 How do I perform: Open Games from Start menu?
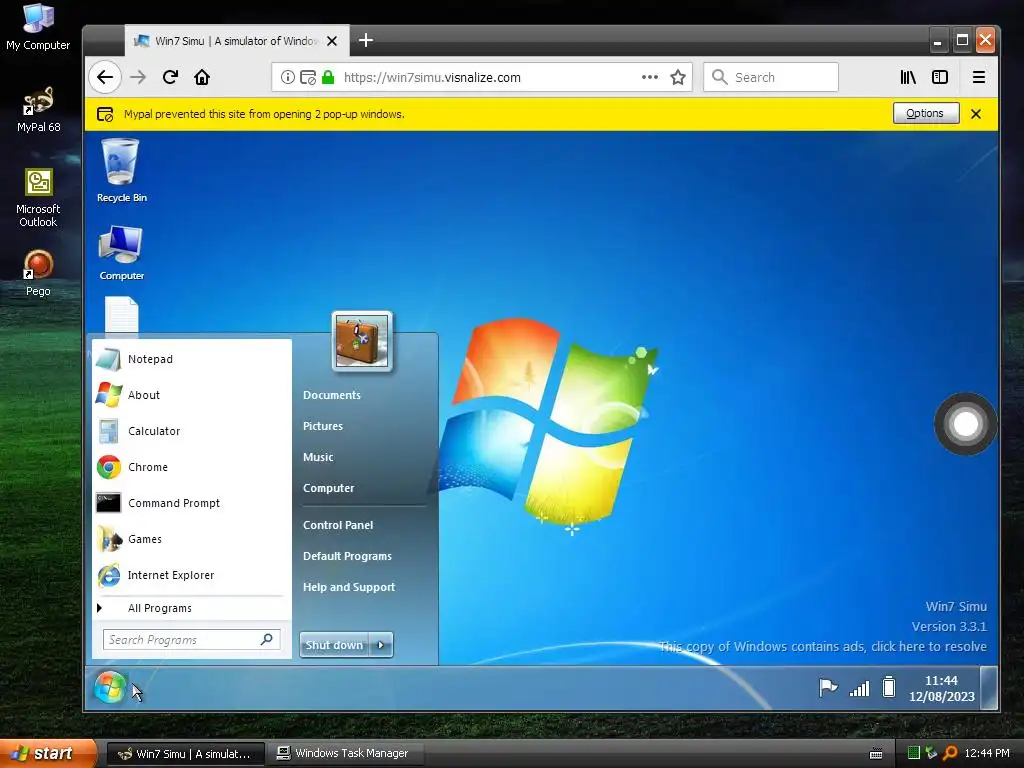pyautogui.click(x=192, y=539)
